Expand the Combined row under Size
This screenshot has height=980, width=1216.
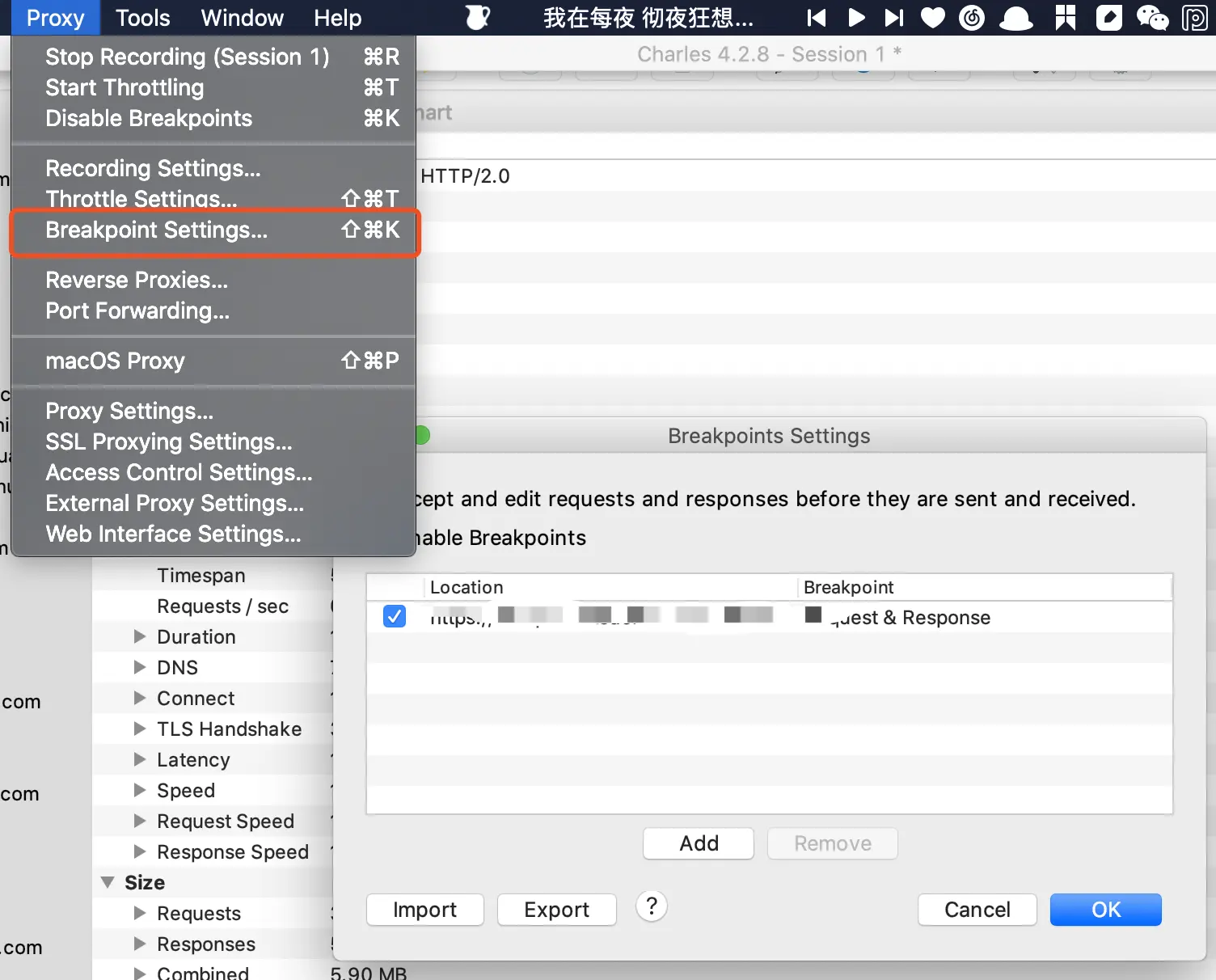point(140,973)
